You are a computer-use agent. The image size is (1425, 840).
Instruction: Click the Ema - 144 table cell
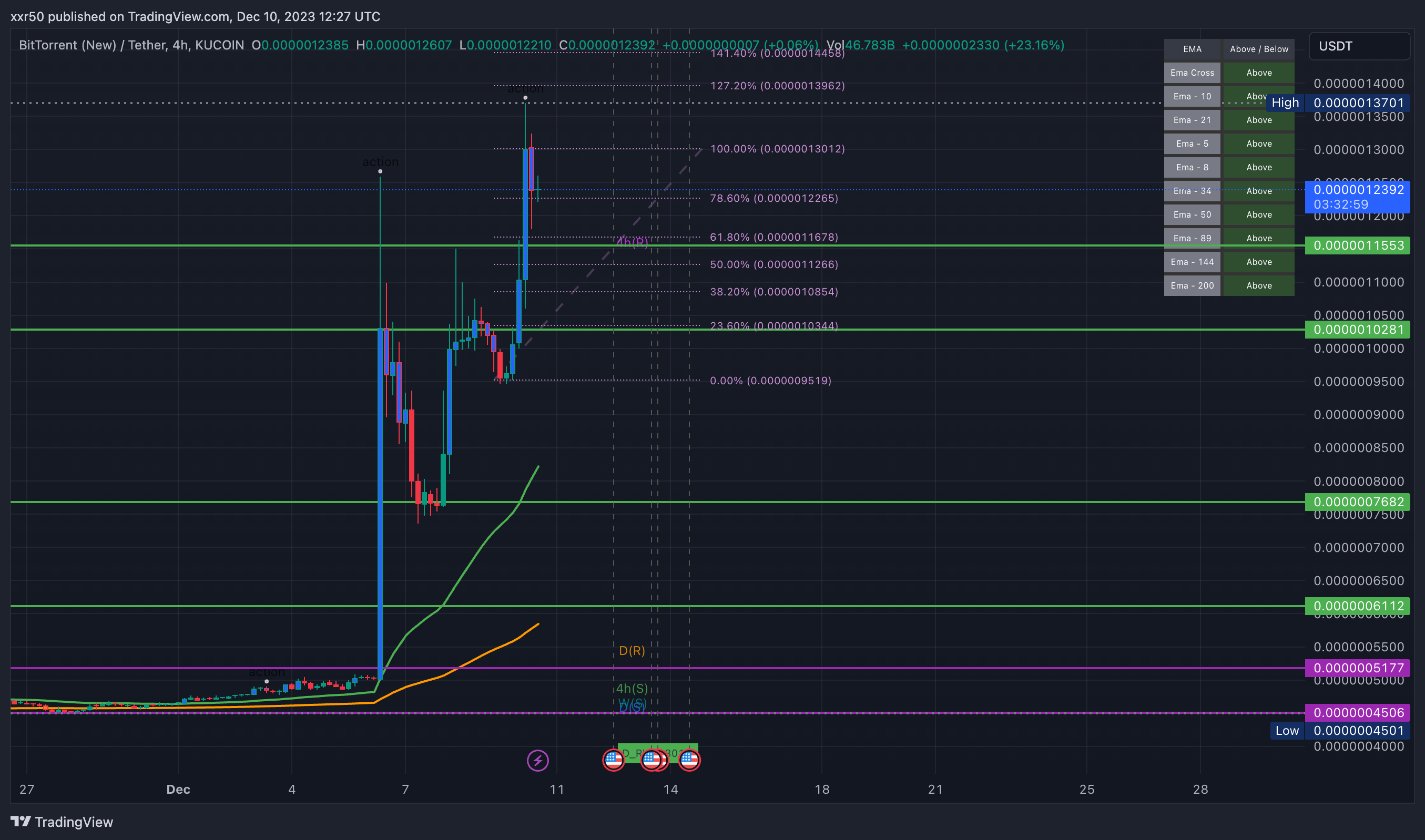coord(1192,262)
